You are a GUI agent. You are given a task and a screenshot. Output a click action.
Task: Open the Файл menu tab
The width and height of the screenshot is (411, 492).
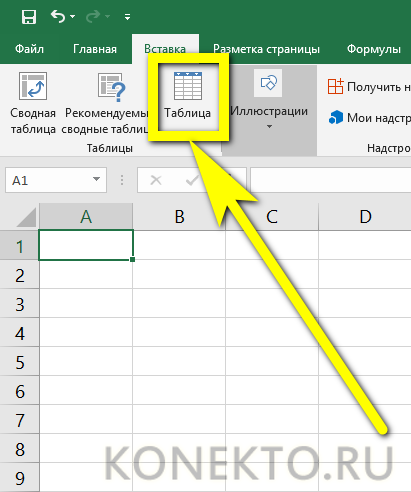pos(29,49)
